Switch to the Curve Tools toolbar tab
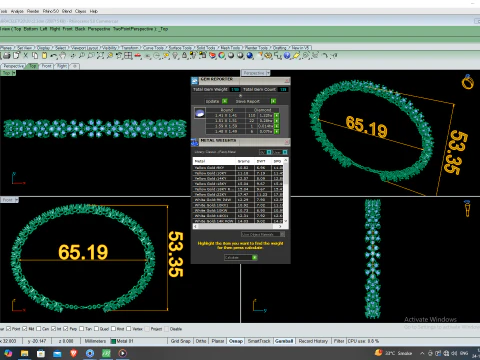This screenshot has width=480, height=360. coord(154,48)
